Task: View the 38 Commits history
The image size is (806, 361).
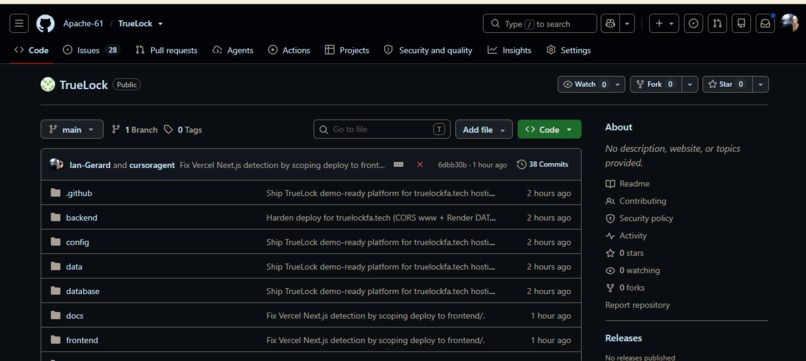Action: [x=542, y=165]
